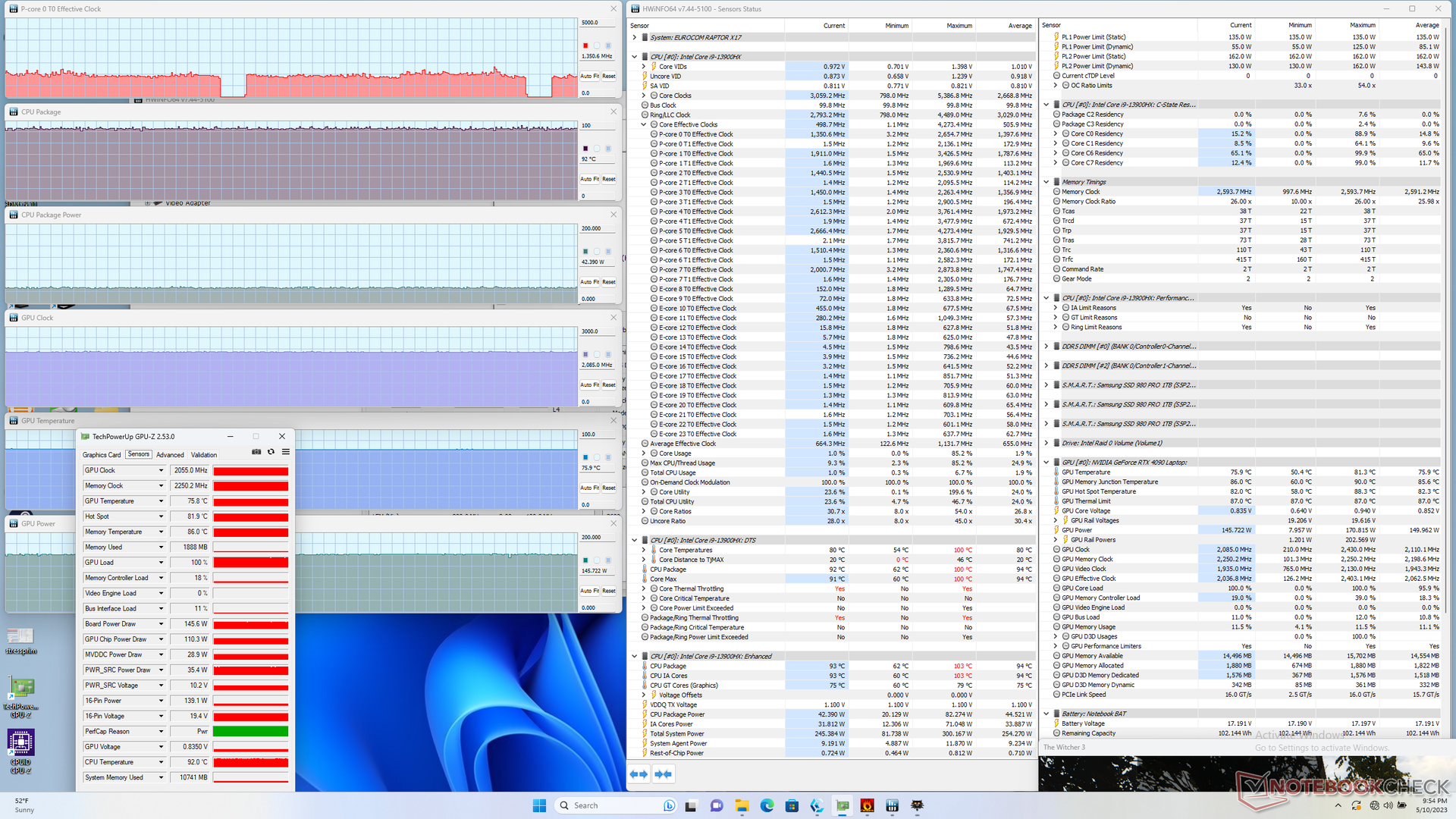Expand the GPU Rail Powers node

click(x=1056, y=540)
